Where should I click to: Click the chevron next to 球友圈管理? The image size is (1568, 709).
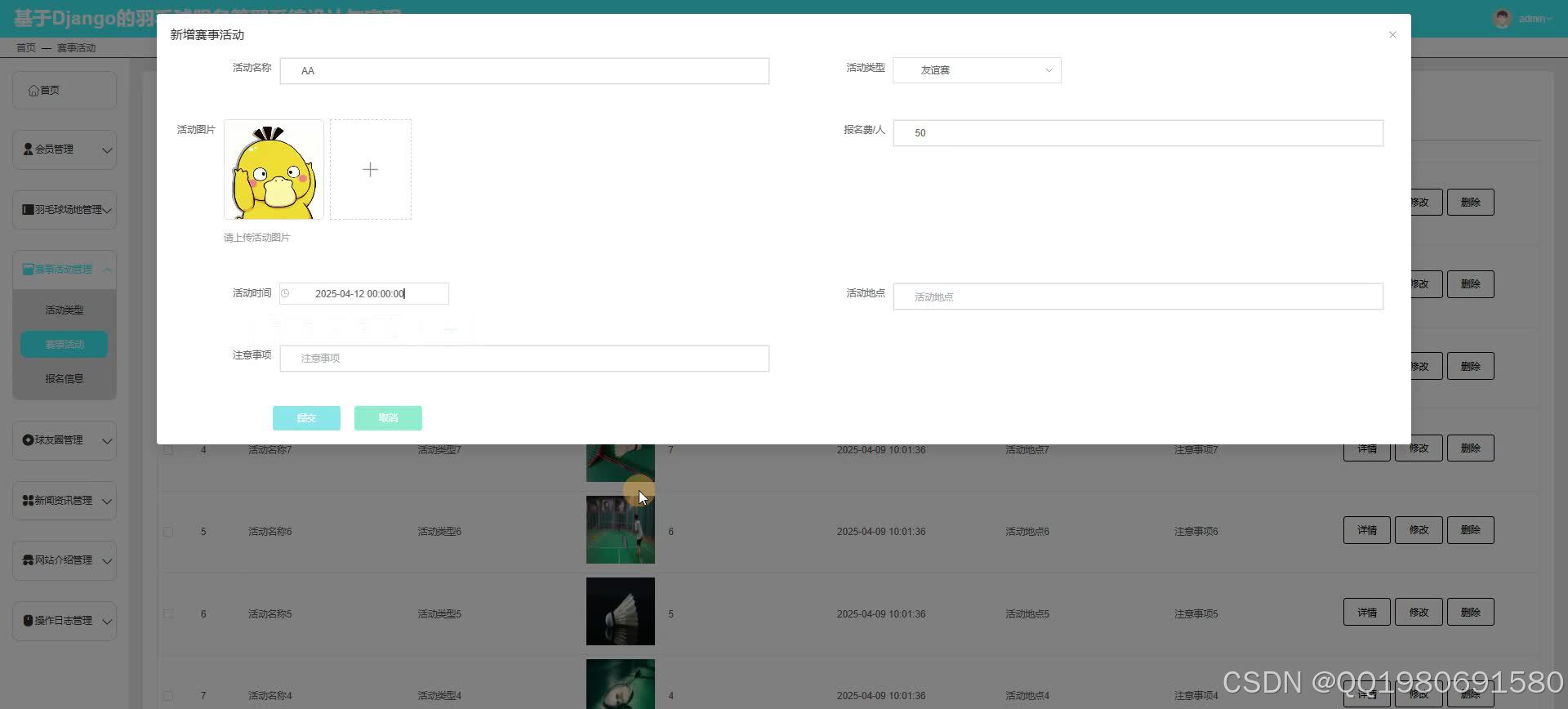106,441
